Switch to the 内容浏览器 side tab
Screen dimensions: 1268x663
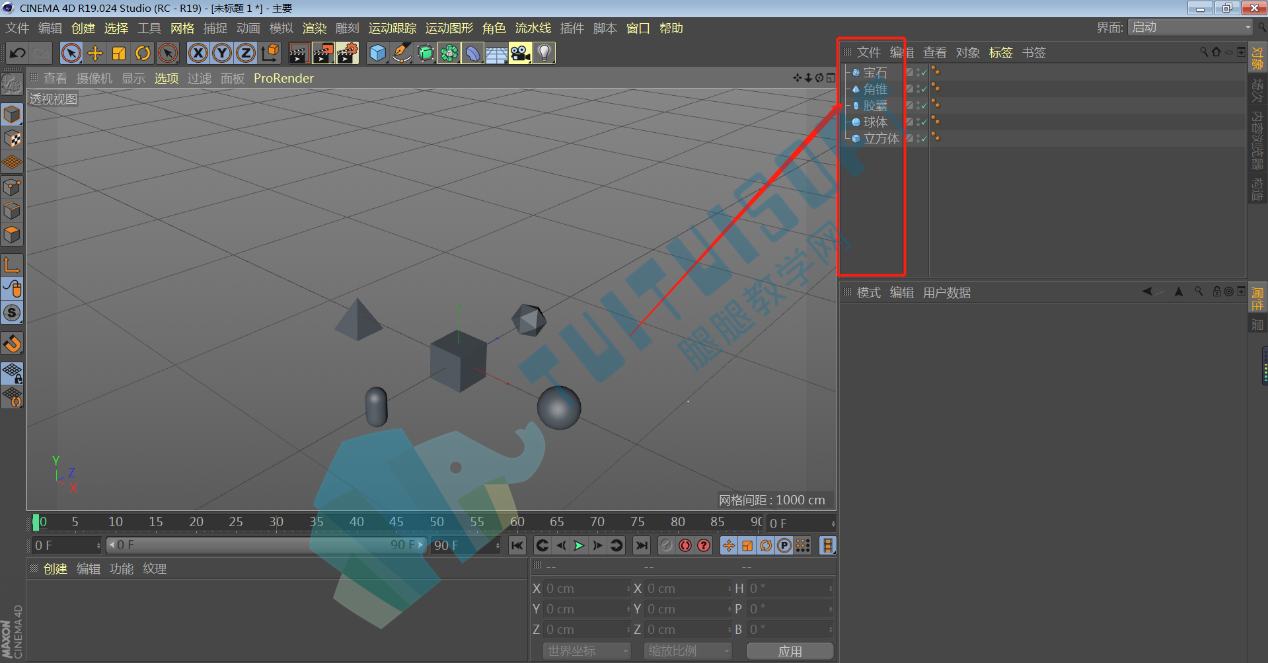coord(1257,138)
